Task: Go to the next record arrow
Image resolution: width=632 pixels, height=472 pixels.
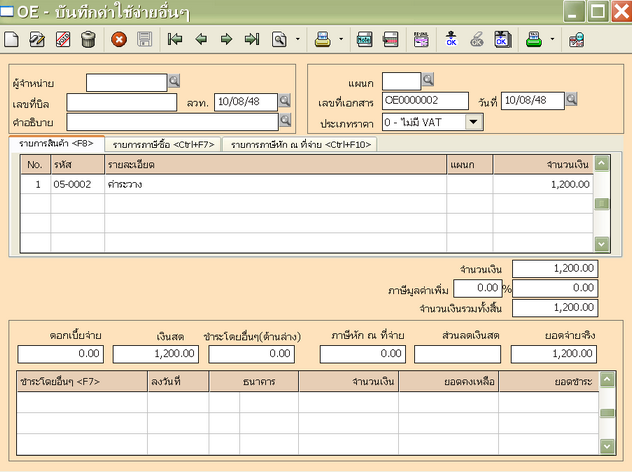Action: [226, 40]
